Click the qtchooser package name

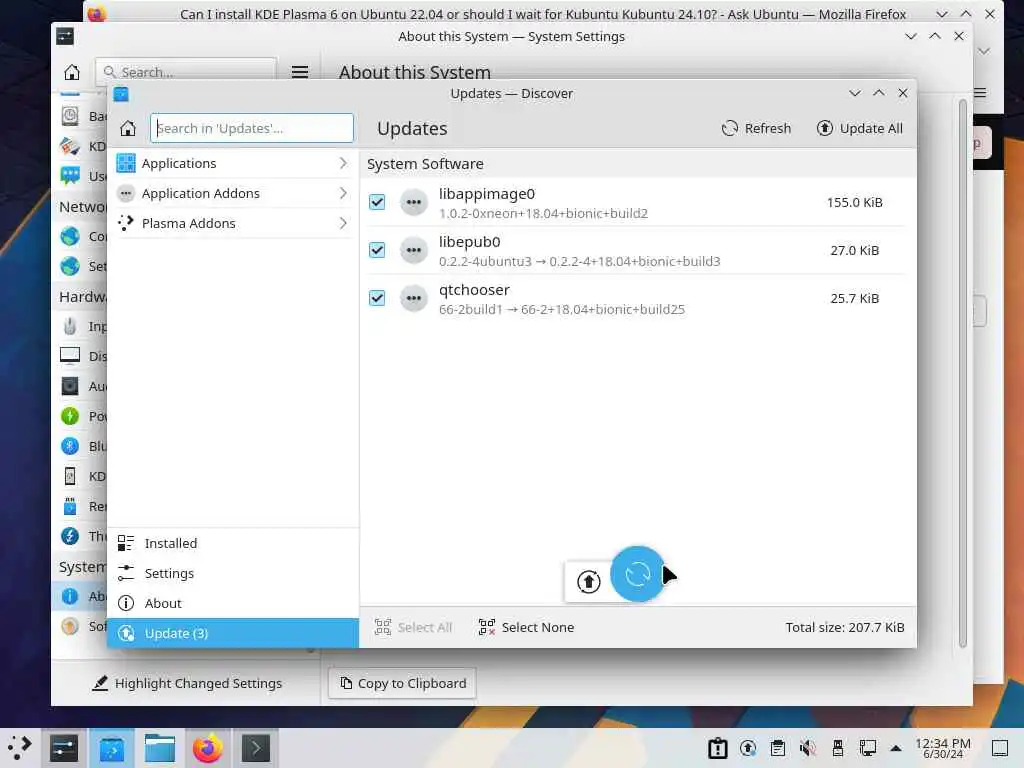click(x=474, y=290)
